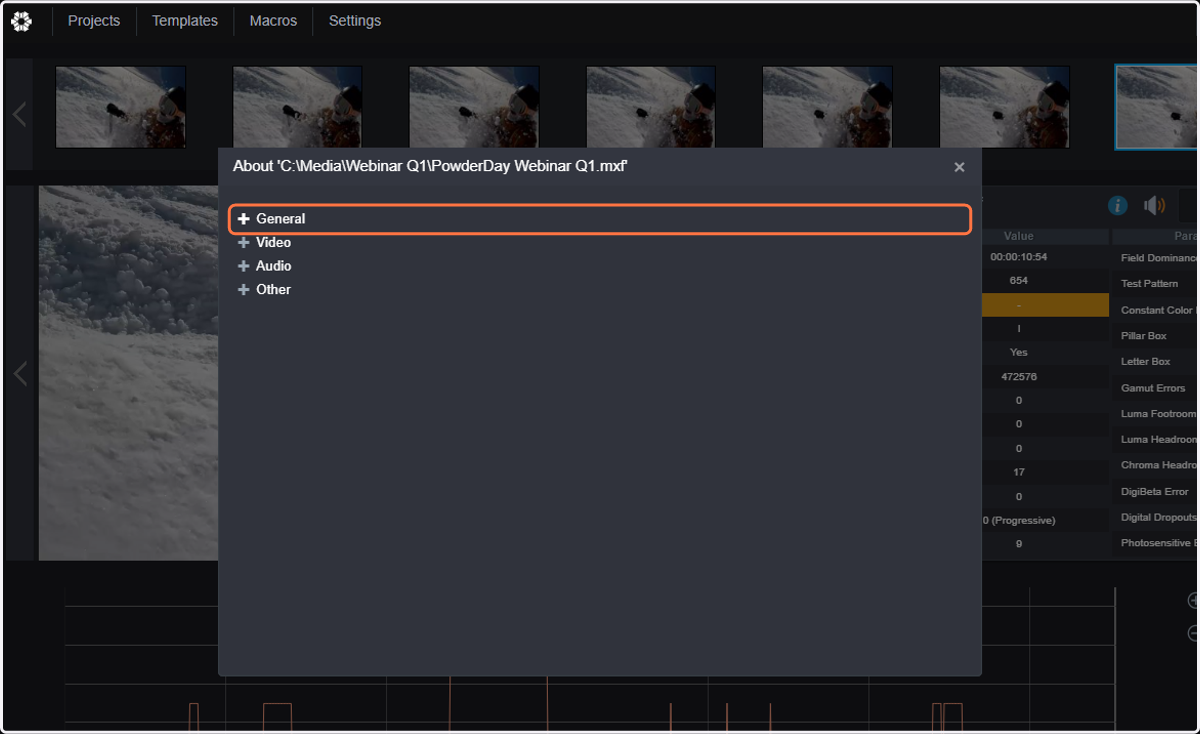The width and height of the screenshot is (1200, 734).
Task: Click the application logo icon
Action: 21,21
